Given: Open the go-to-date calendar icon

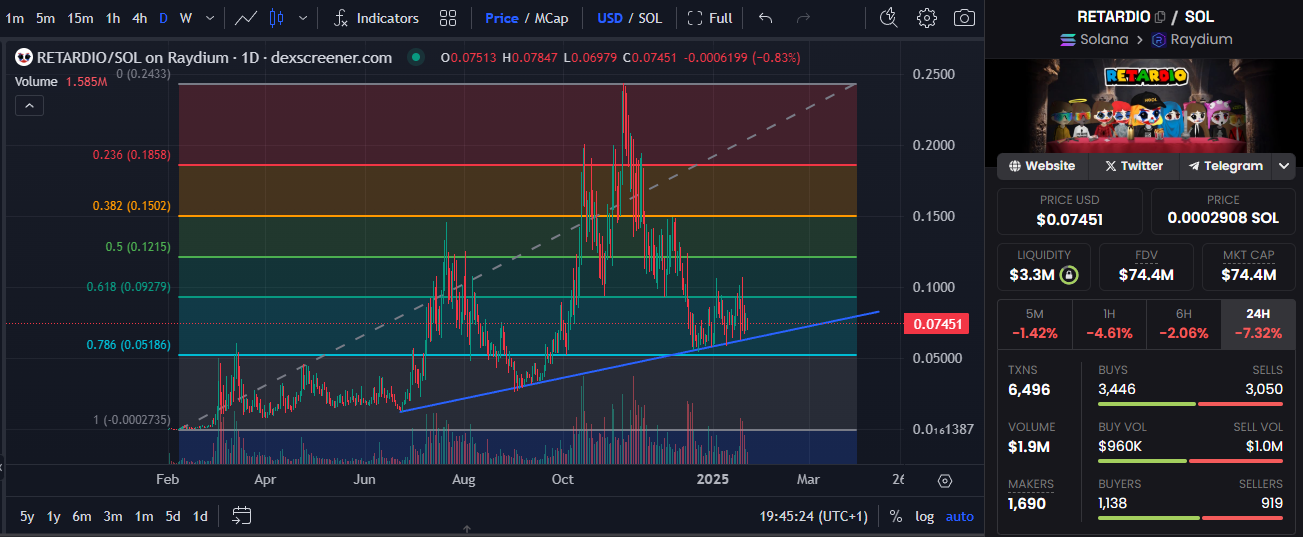Looking at the screenshot, I should coord(241,516).
